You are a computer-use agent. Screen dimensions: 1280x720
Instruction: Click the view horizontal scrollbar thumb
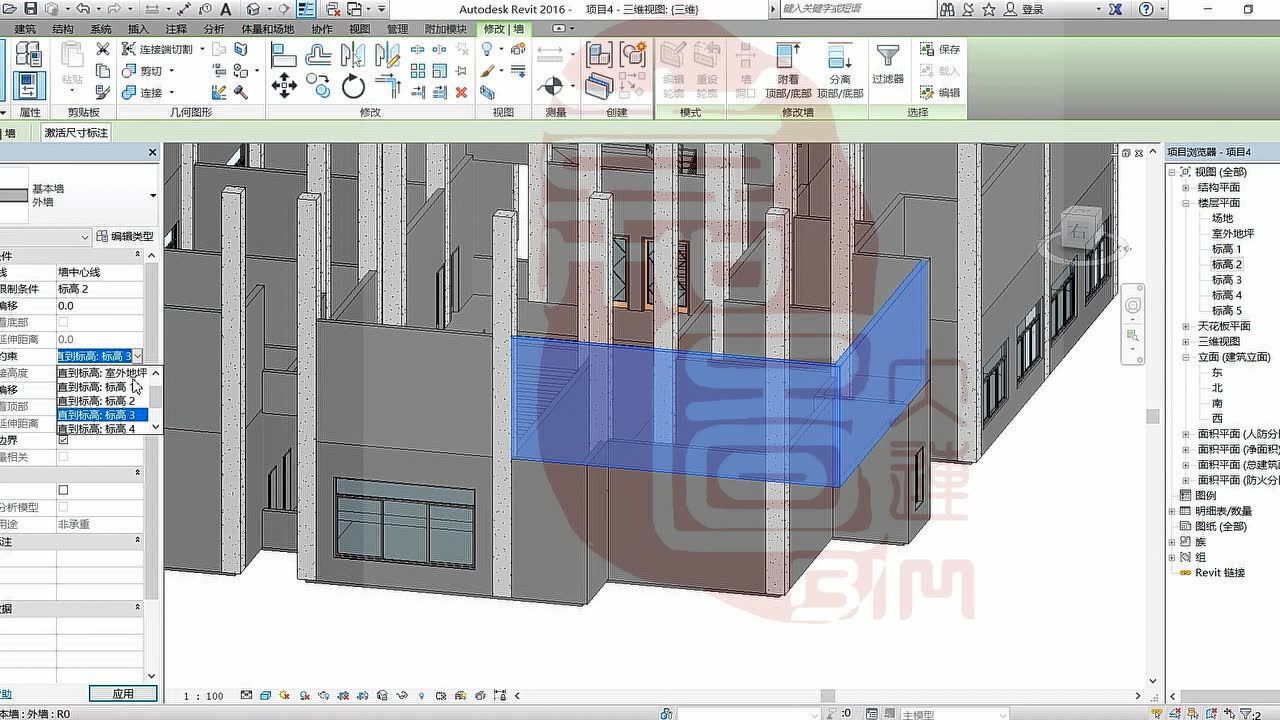(827, 695)
